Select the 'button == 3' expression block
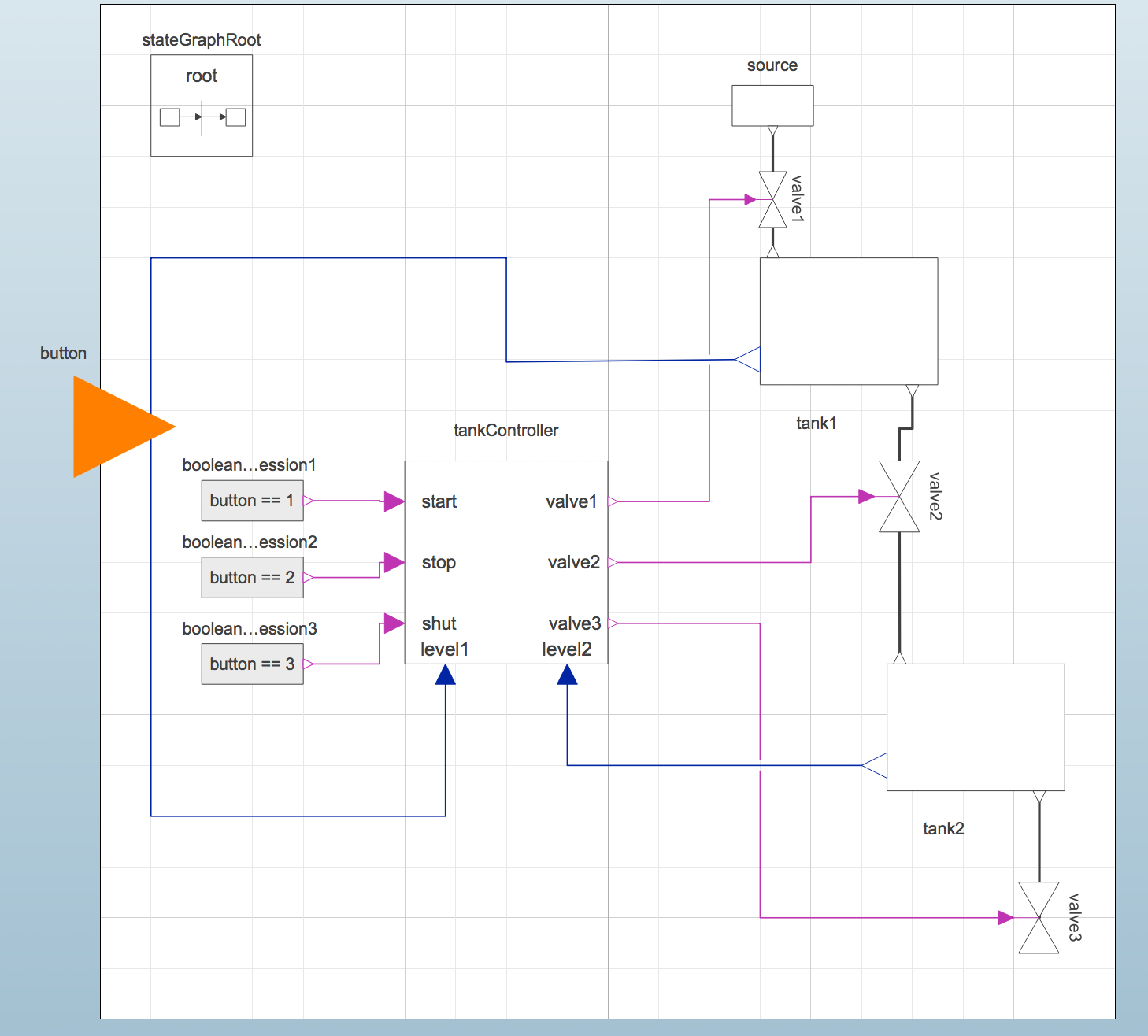The image size is (1148, 1036). (252, 664)
